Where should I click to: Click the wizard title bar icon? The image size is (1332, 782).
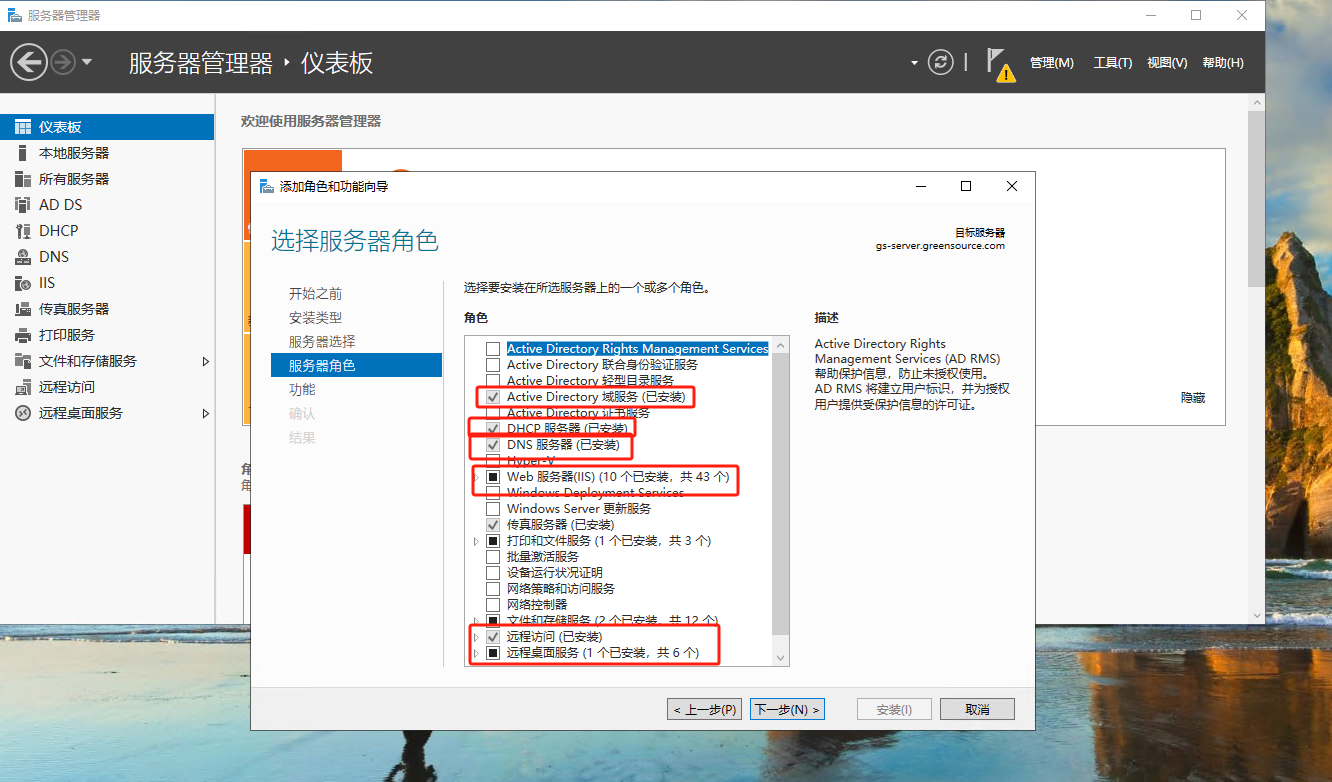point(266,186)
